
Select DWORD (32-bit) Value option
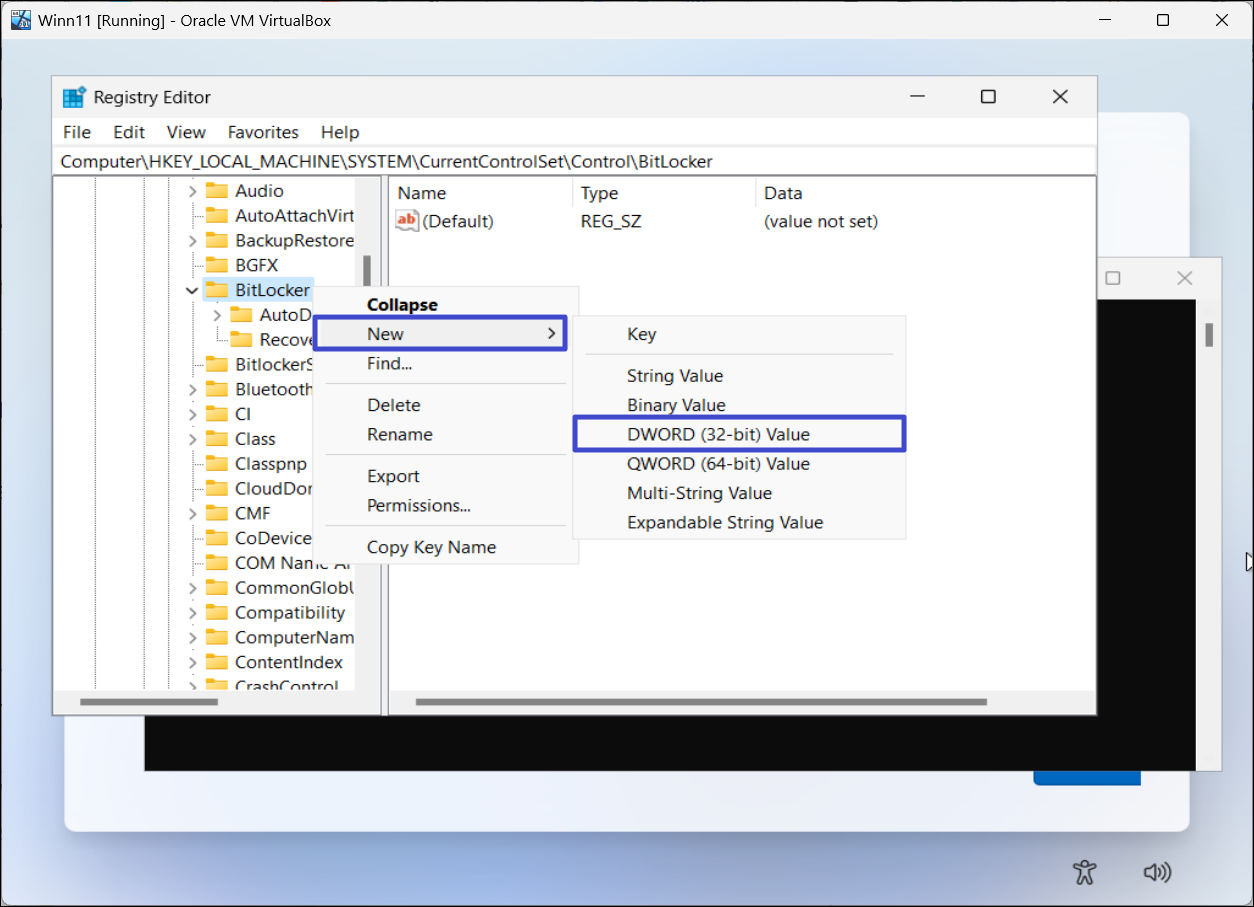[718, 434]
